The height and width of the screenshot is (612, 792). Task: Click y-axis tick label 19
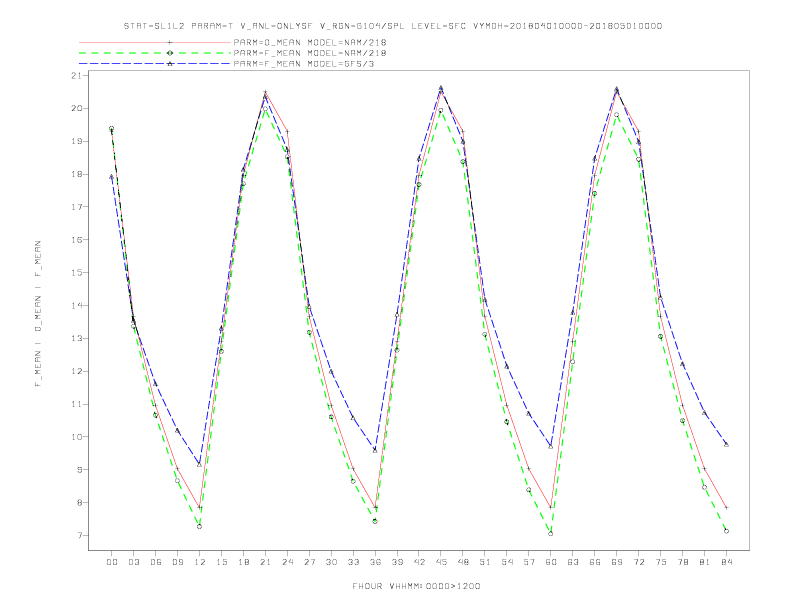point(77,141)
